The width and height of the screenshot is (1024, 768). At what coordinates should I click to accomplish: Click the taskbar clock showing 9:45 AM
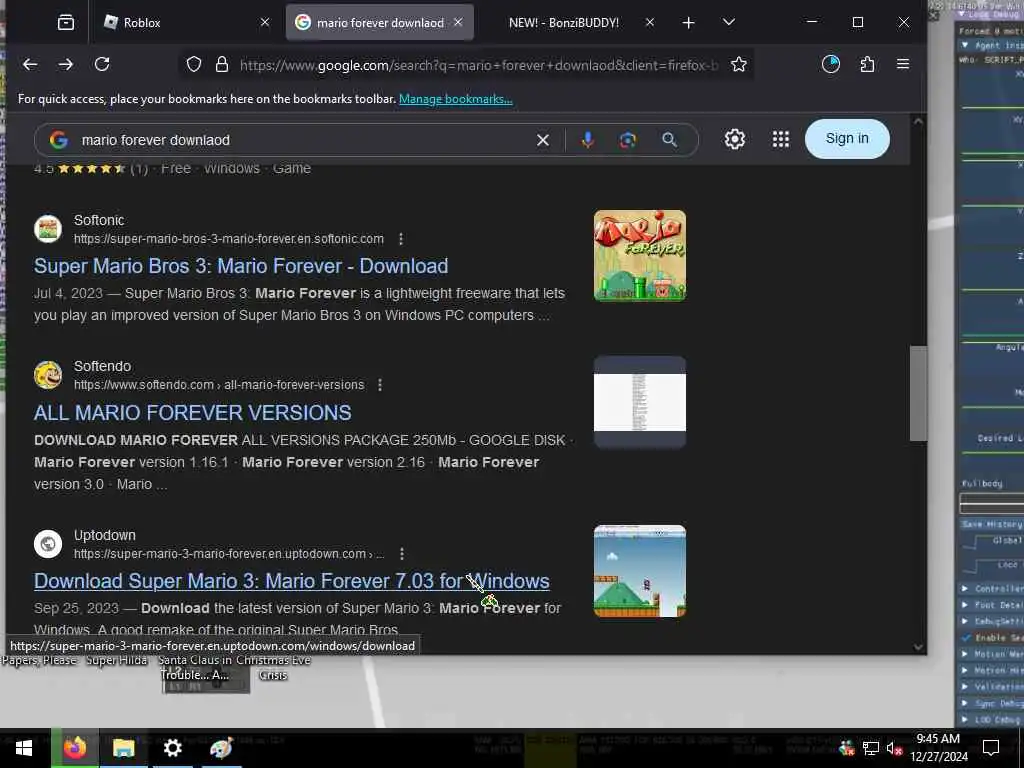click(938, 748)
